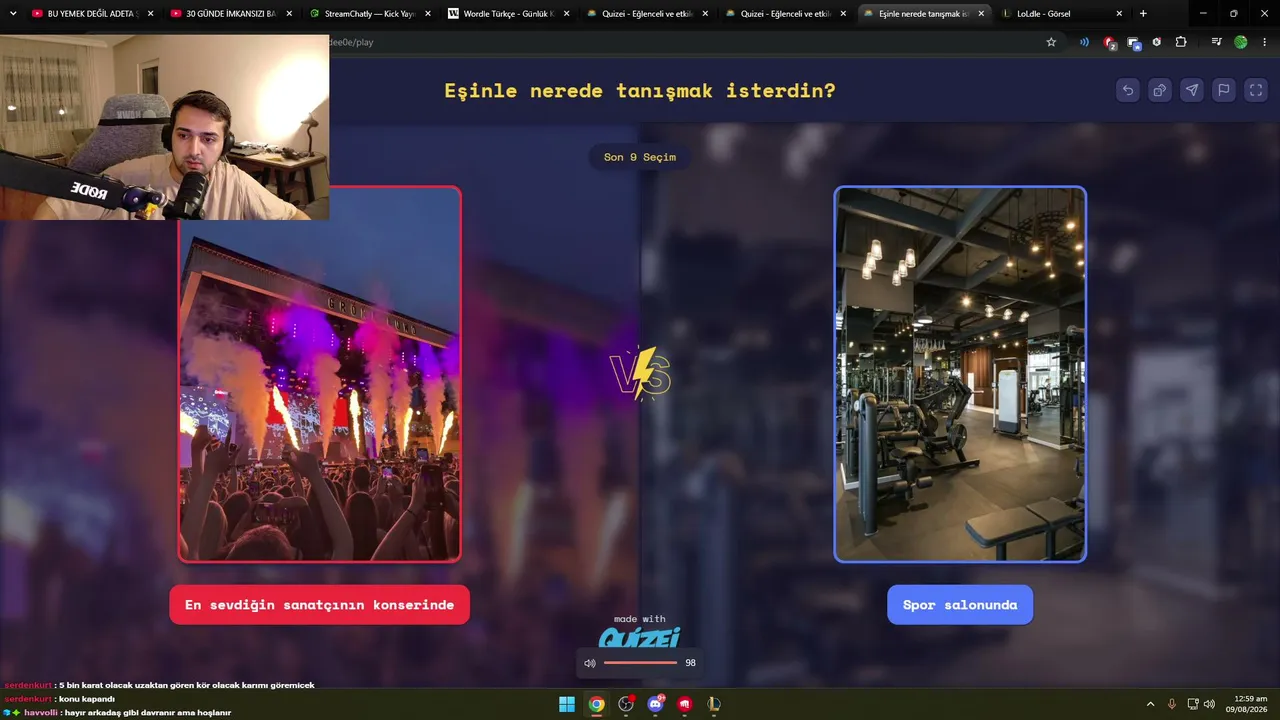The image size is (1280, 720).
Task: Click the dice shuffle icon
Action: (1160, 90)
